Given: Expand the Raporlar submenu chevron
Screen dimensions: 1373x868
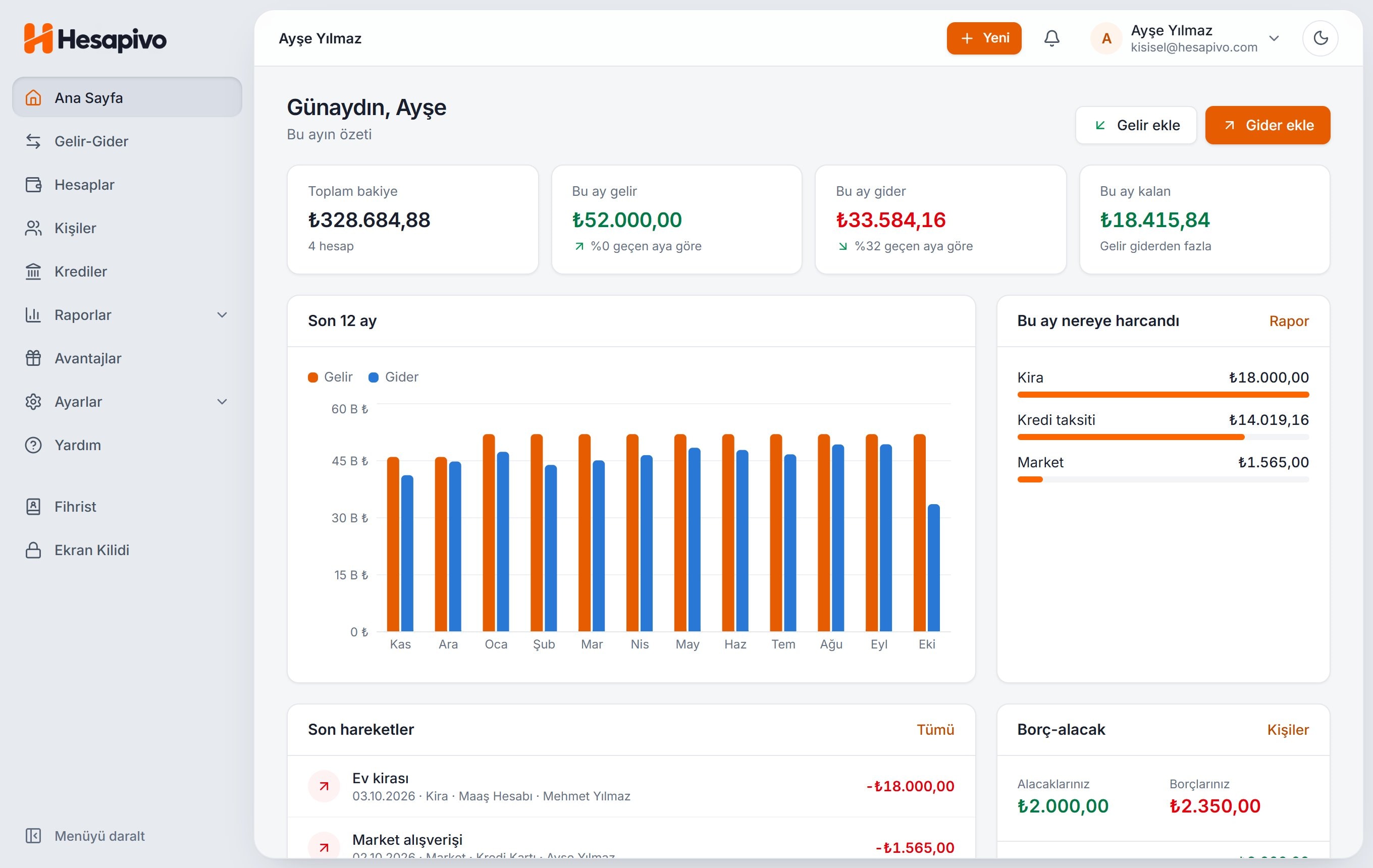Looking at the screenshot, I should [x=223, y=315].
